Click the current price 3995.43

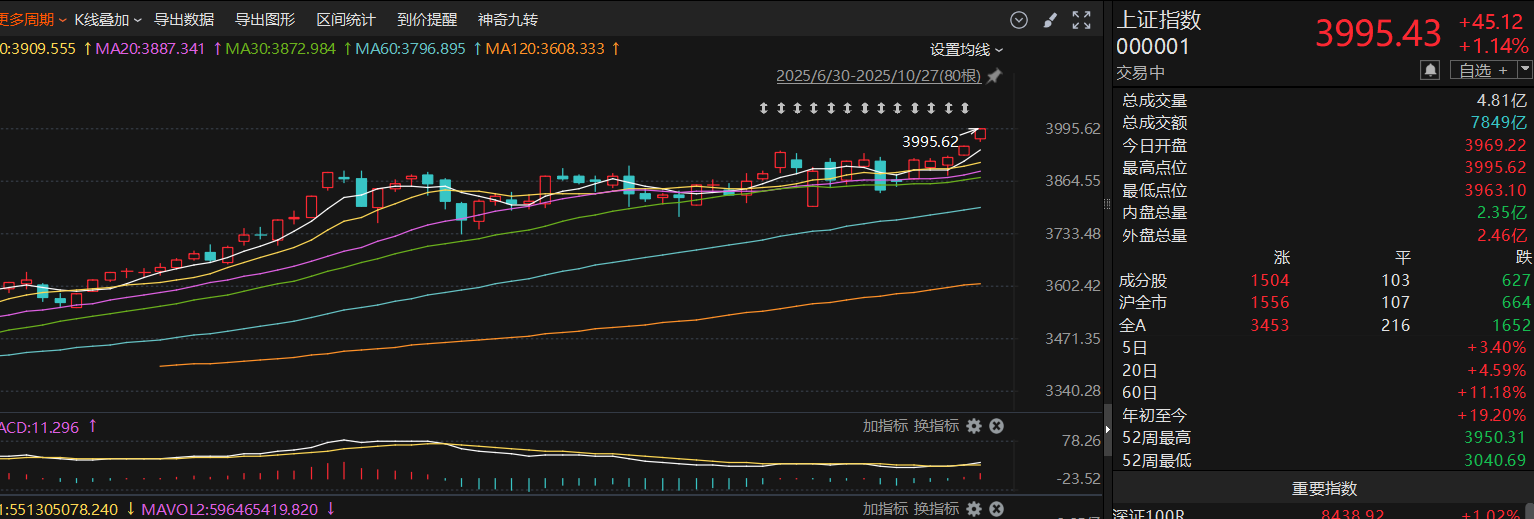click(1378, 33)
